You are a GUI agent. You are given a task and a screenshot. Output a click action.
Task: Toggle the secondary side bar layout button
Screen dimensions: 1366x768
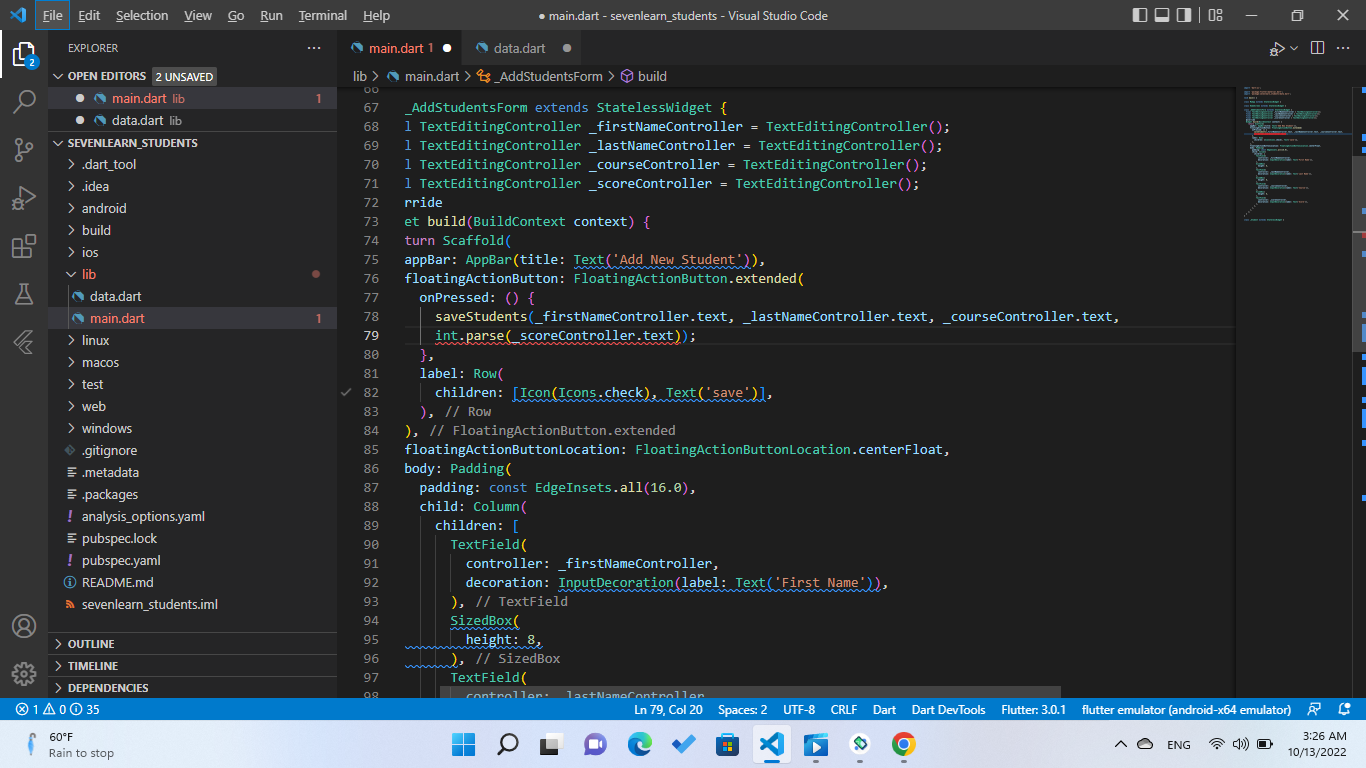click(x=1184, y=16)
